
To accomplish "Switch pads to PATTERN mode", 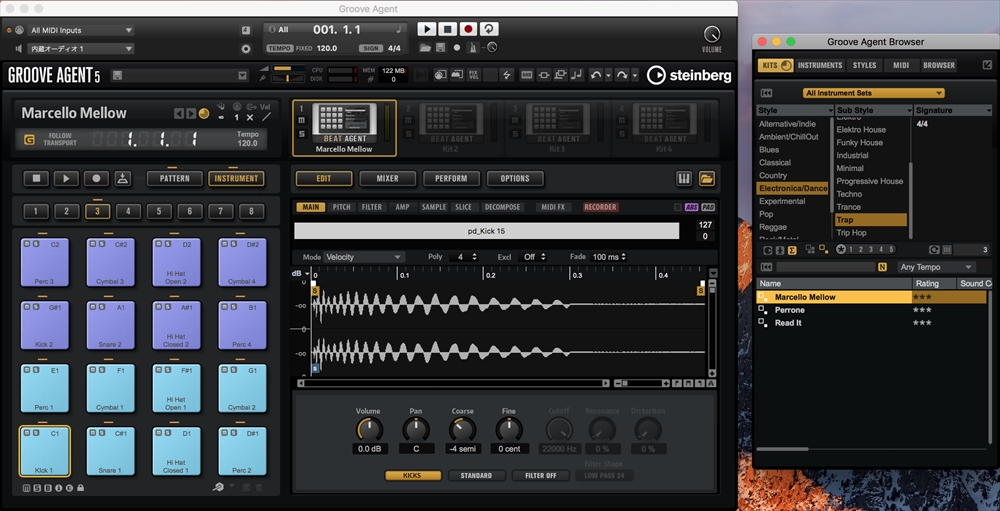I will point(175,179).
